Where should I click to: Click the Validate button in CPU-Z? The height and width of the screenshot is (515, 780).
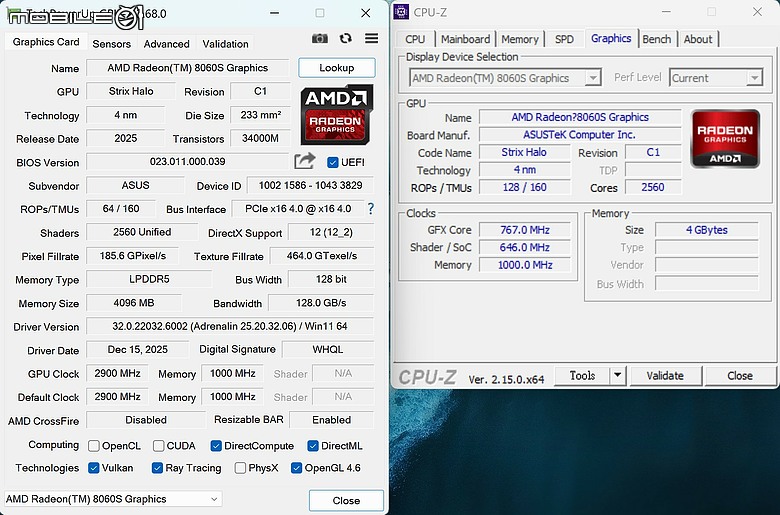[665, 375]
